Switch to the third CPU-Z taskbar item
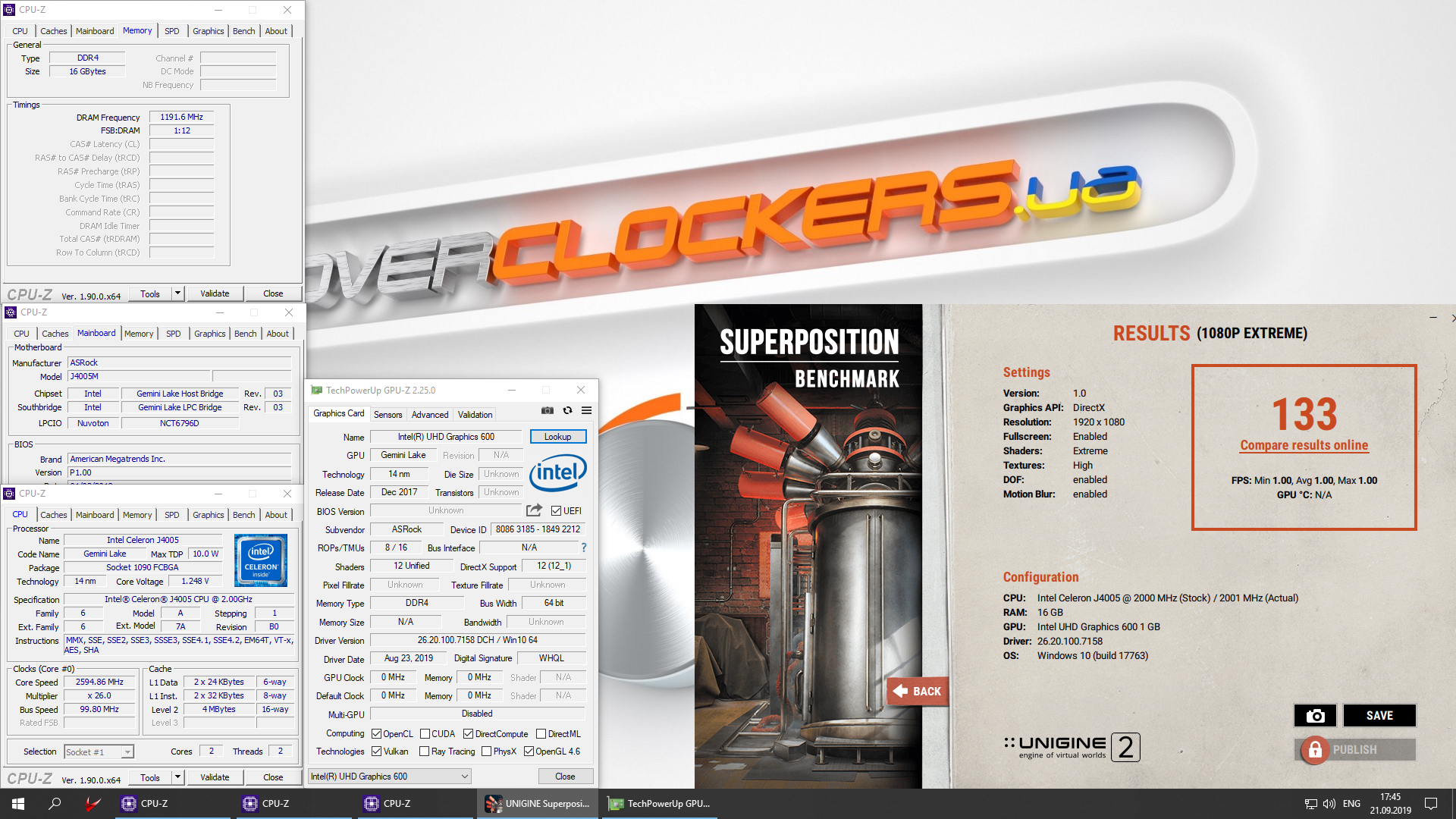 (416, 804)
